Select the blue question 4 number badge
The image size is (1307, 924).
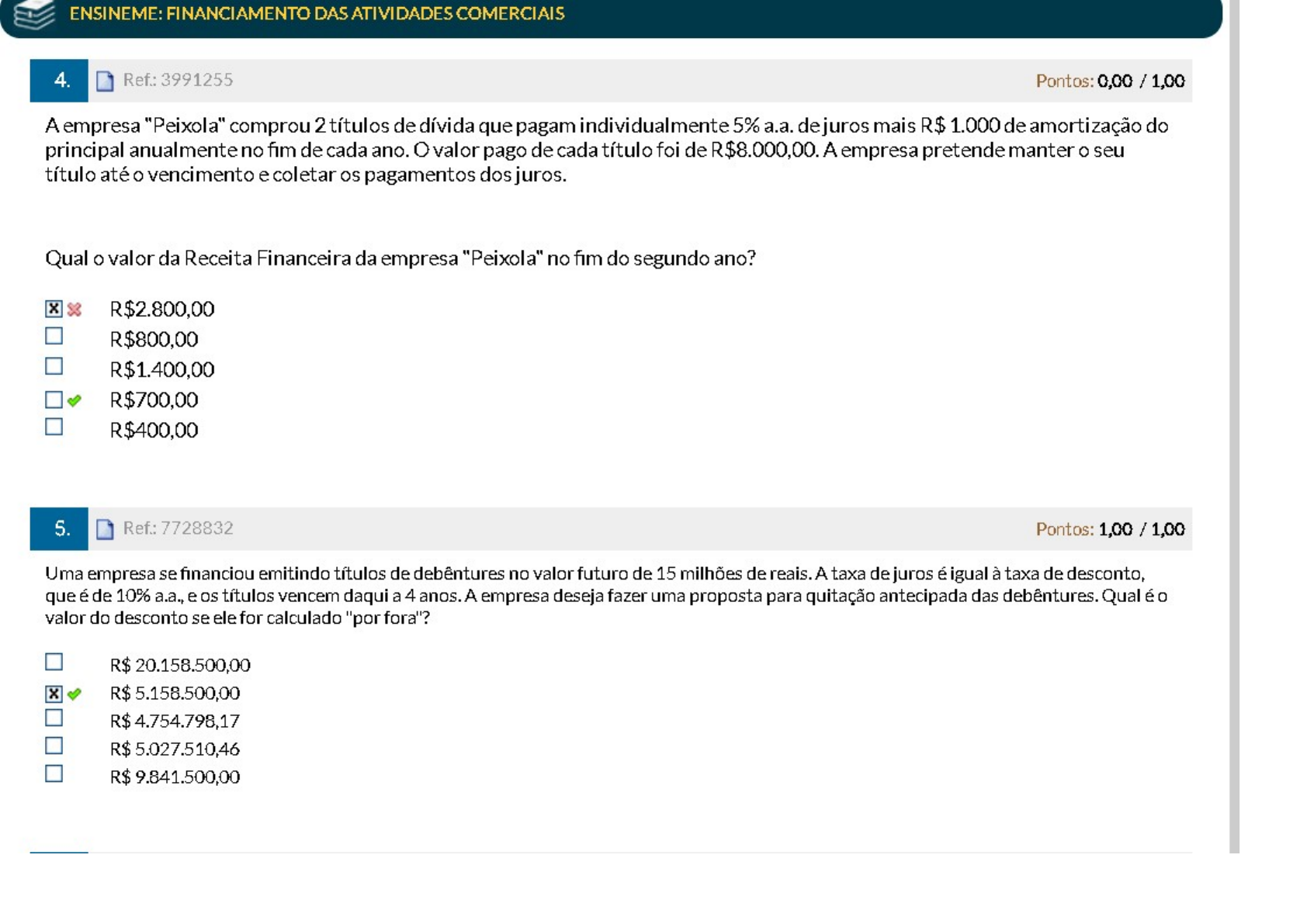[59, 81]
